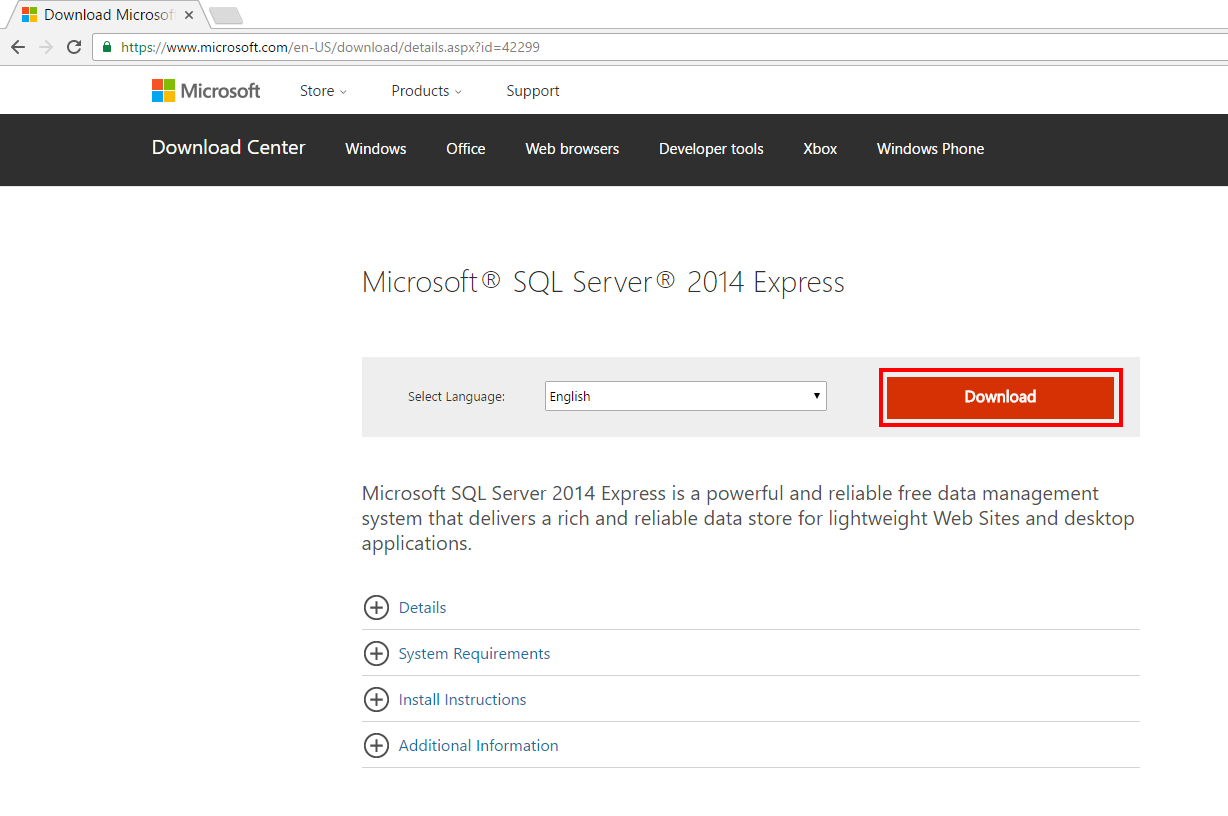Click the browser forward arrow
Image resolution: width=1228 pixels, height=816 pixels.
click(x=45, y=46)
